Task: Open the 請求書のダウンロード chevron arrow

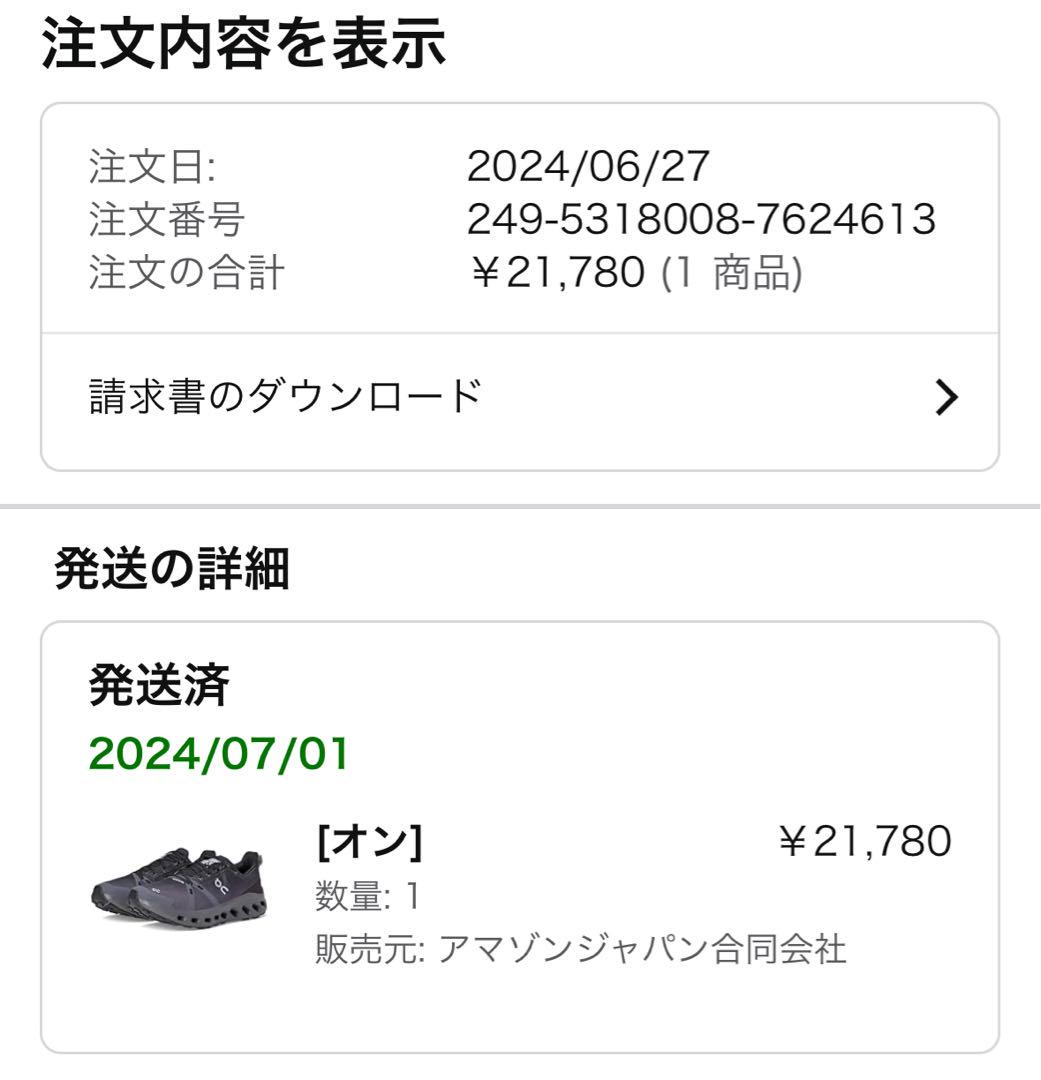Action: tap(947, 397)
